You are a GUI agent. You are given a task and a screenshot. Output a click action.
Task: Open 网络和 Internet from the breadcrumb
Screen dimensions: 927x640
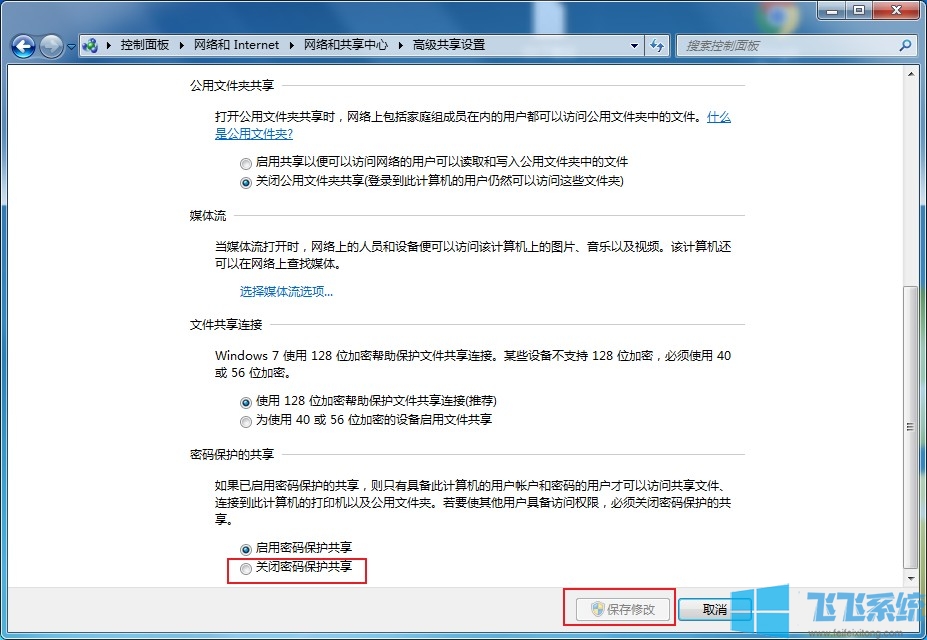click(x=237, y=45)
